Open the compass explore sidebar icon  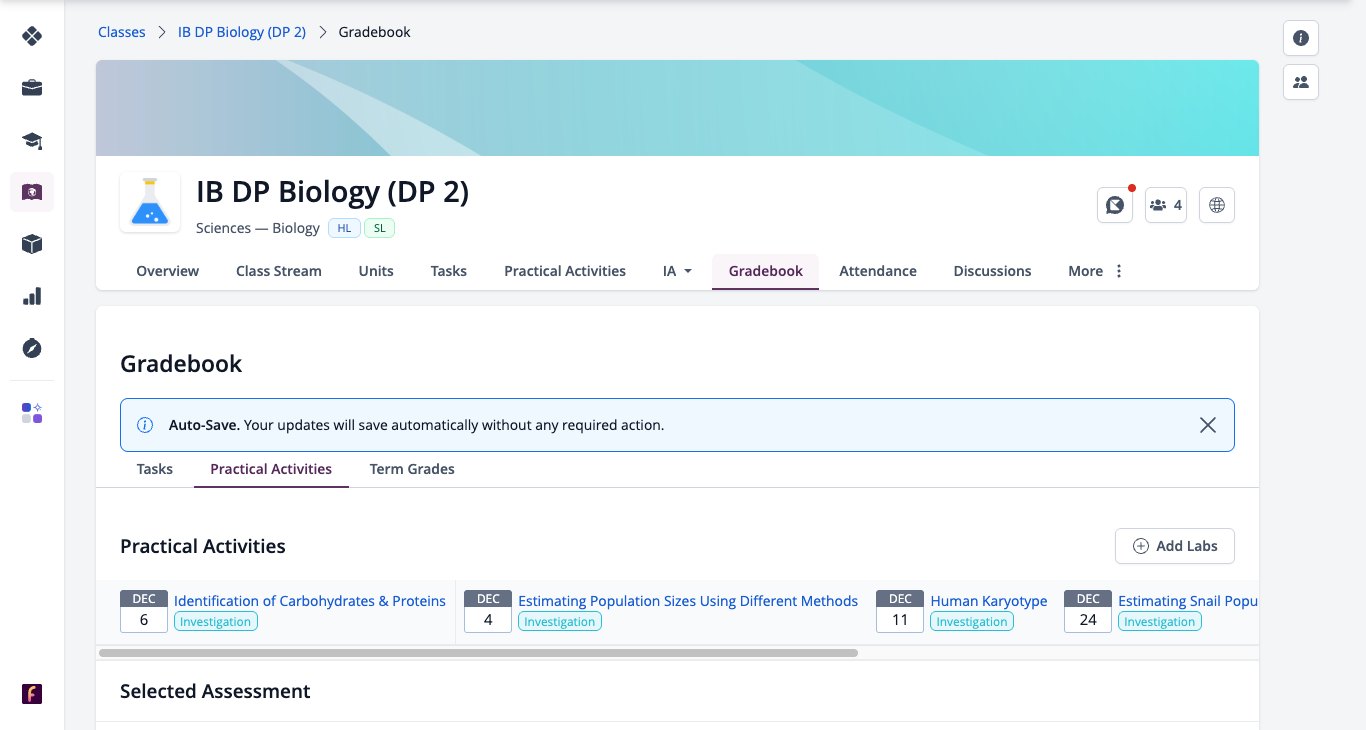pos(32,348)
